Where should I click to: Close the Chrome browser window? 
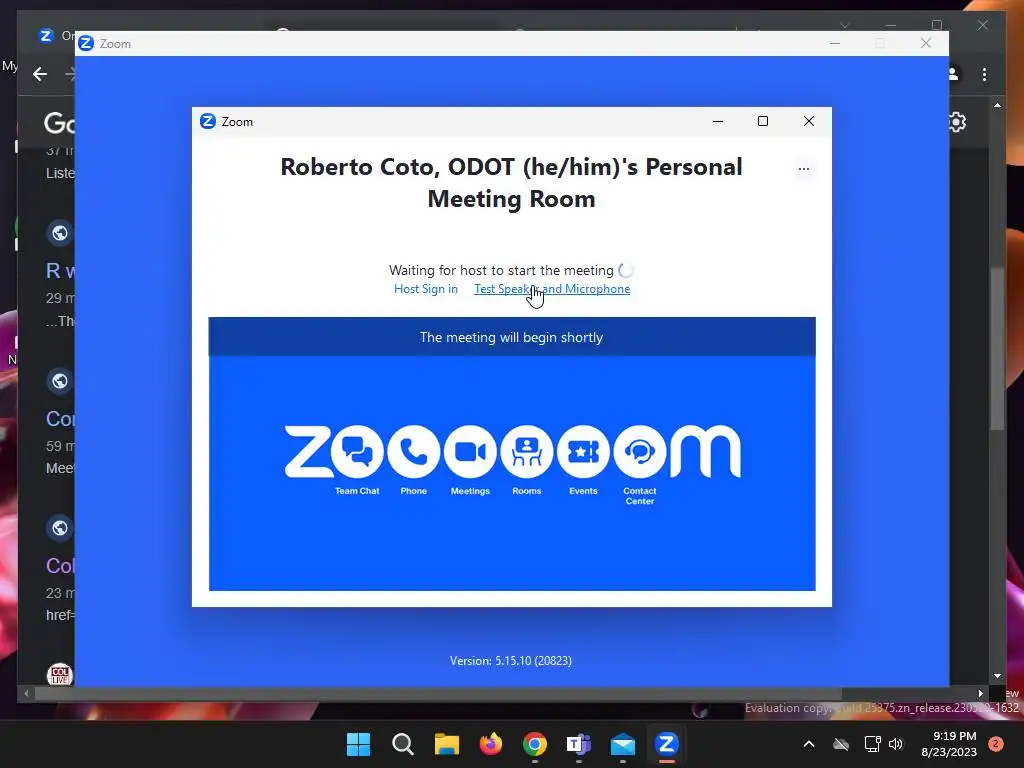[x=983, y=25]
